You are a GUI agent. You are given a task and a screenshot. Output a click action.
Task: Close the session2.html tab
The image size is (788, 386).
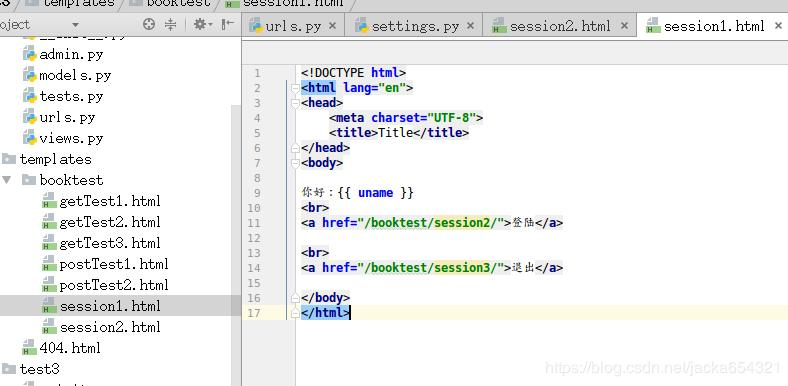pyautogui.click(x=624, y=26)
